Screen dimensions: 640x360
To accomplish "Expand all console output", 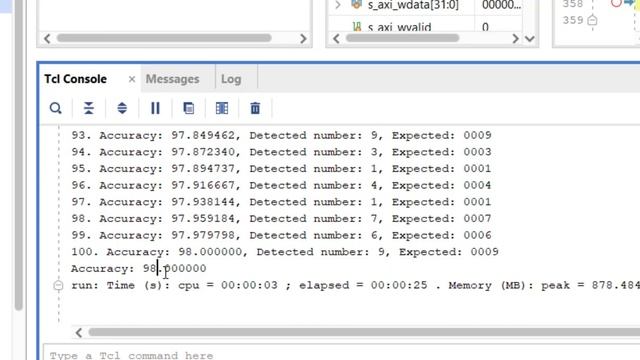I will coord(122,108).
